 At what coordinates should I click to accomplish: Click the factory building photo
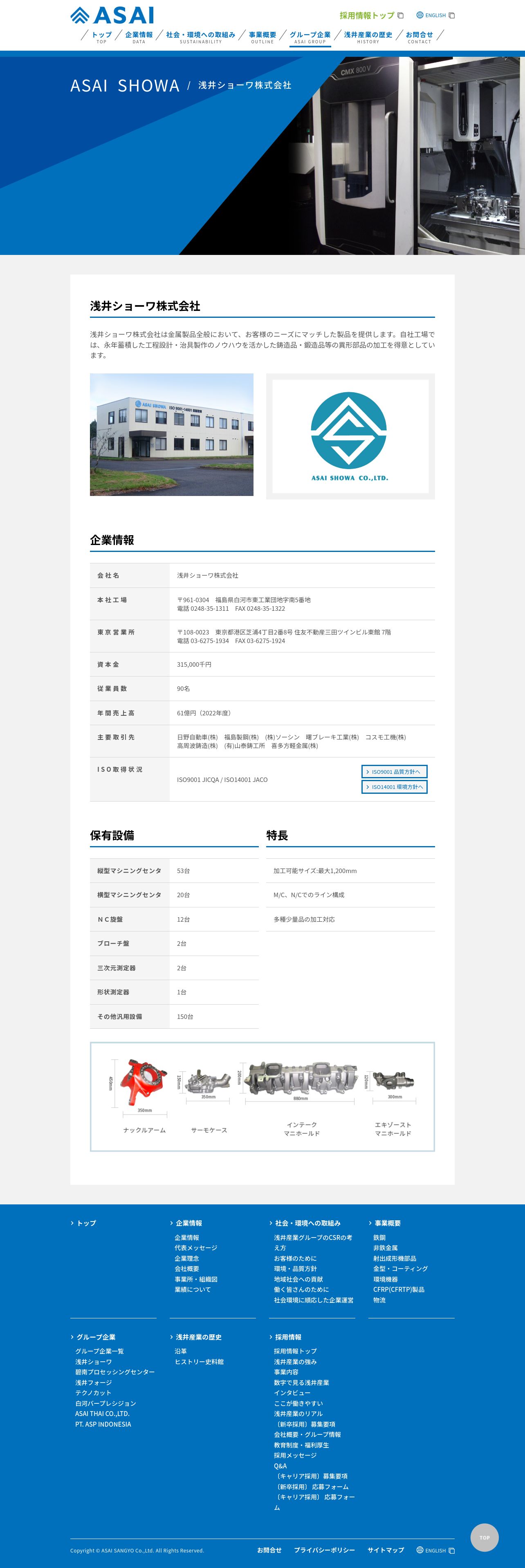[x=172, y=435]
